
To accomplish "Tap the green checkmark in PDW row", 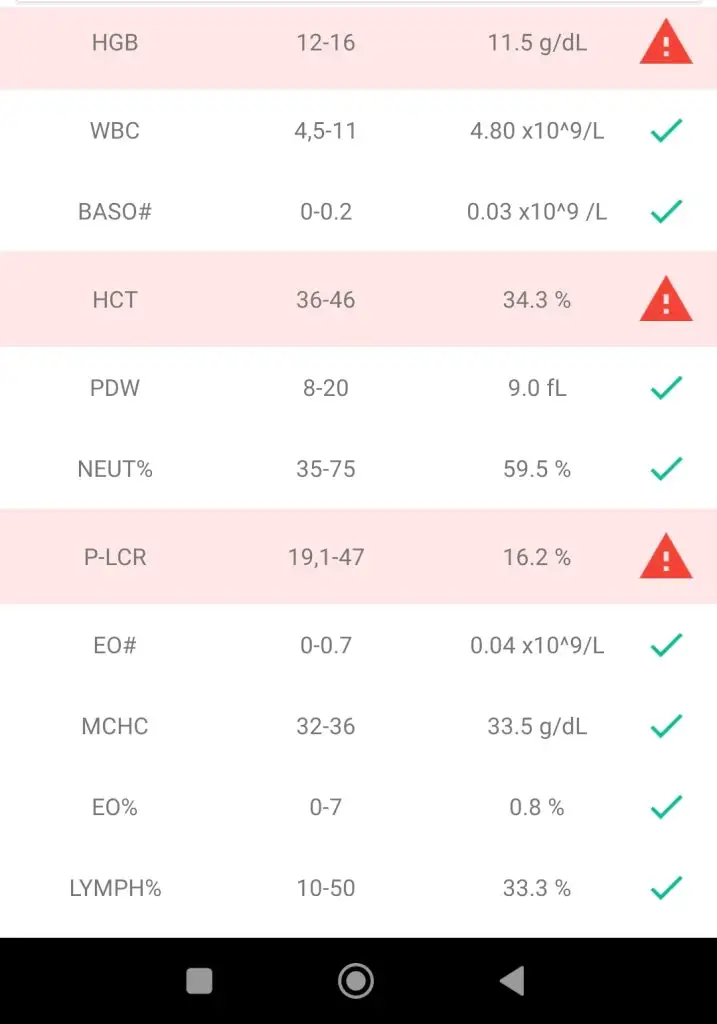I will point(666,388).
